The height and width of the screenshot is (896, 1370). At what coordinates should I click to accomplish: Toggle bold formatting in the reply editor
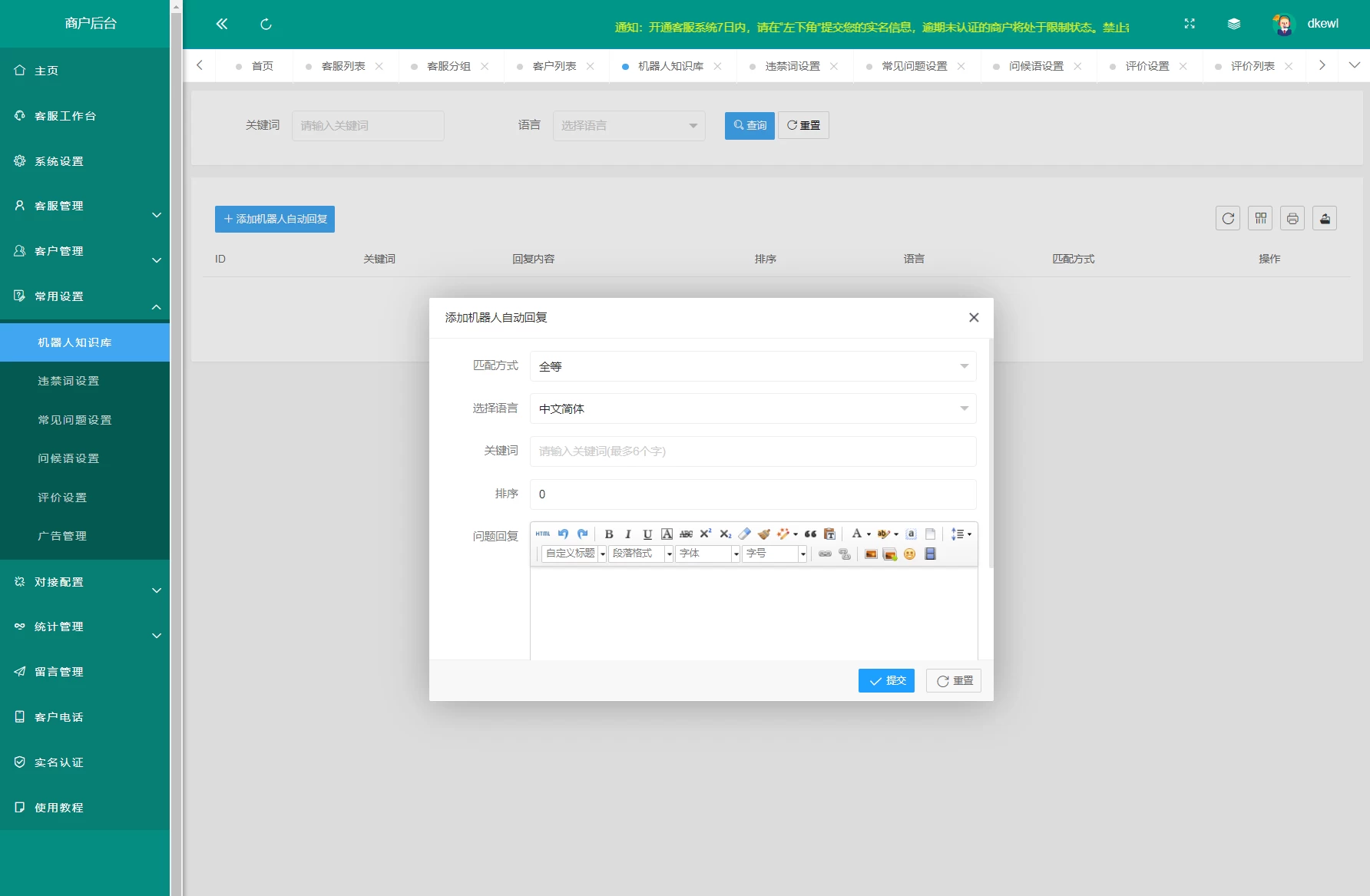tap(609, 534)
